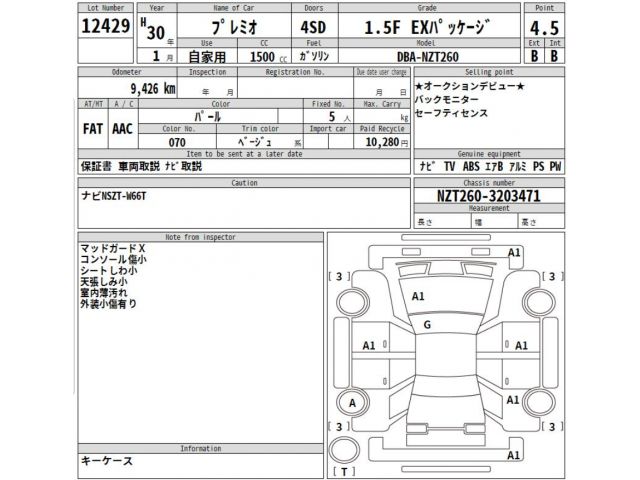This screenshot has height=480, width=640.
Task: Click the spare tire circle above T
Action: [x=343, y=447]
